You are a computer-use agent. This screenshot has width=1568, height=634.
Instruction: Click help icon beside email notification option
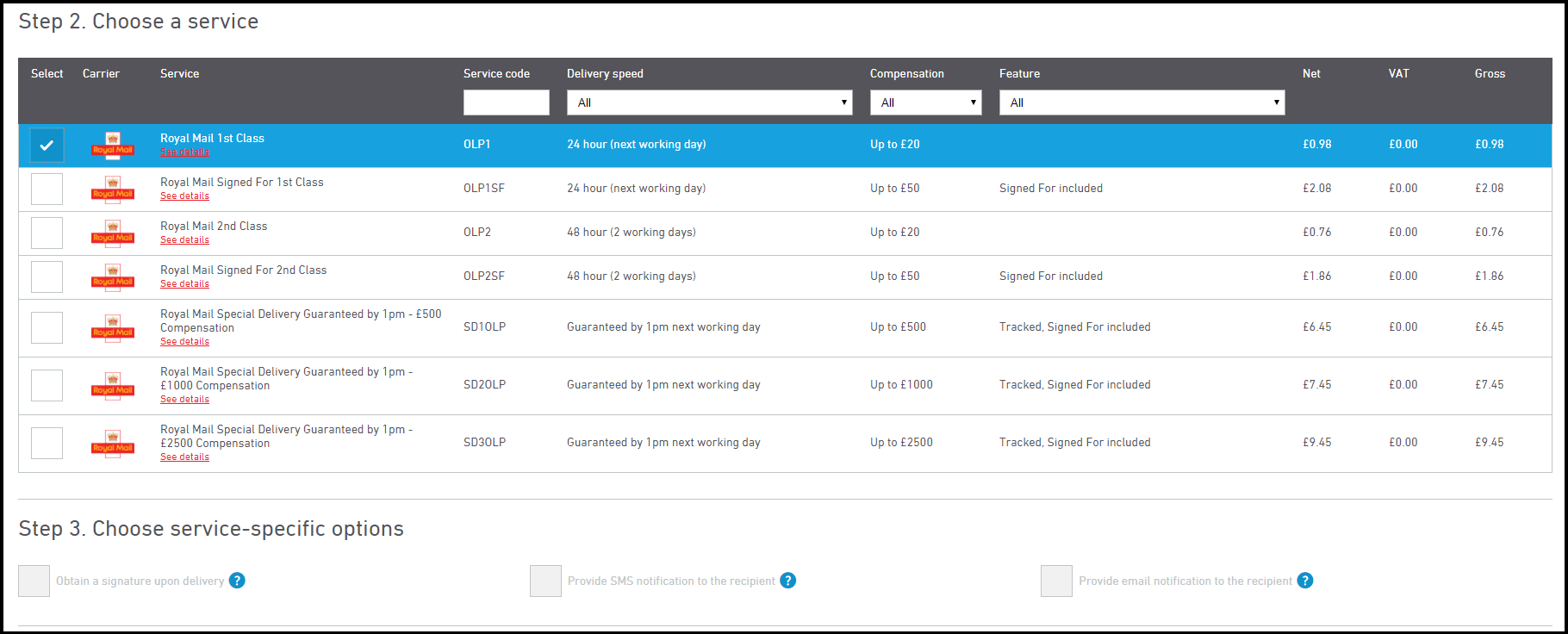point(1305,581)
